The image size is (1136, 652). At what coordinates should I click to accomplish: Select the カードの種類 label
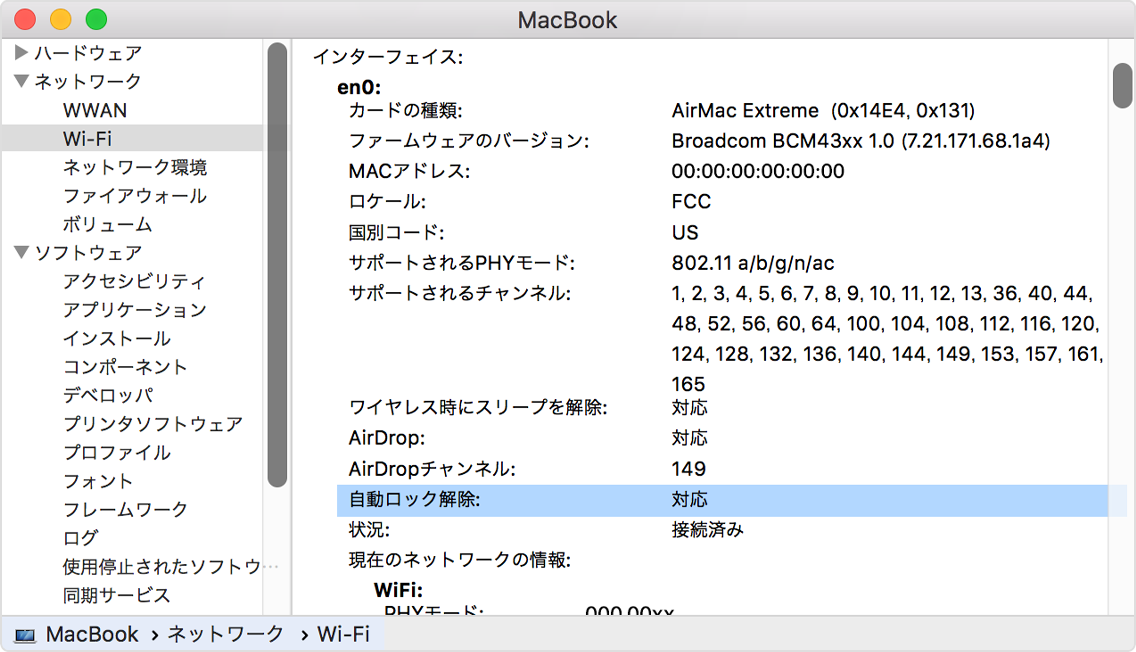coord(406,111)
